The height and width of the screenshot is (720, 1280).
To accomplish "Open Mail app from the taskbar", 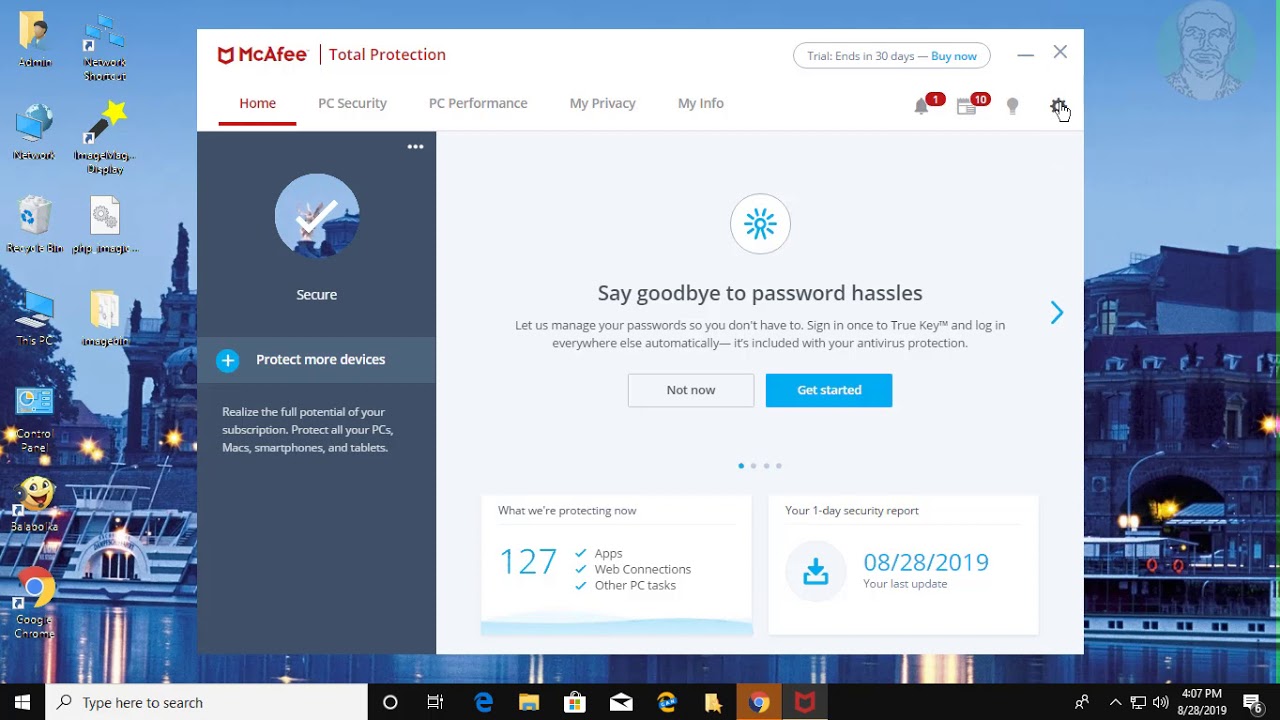I will [x=621, y=702].
